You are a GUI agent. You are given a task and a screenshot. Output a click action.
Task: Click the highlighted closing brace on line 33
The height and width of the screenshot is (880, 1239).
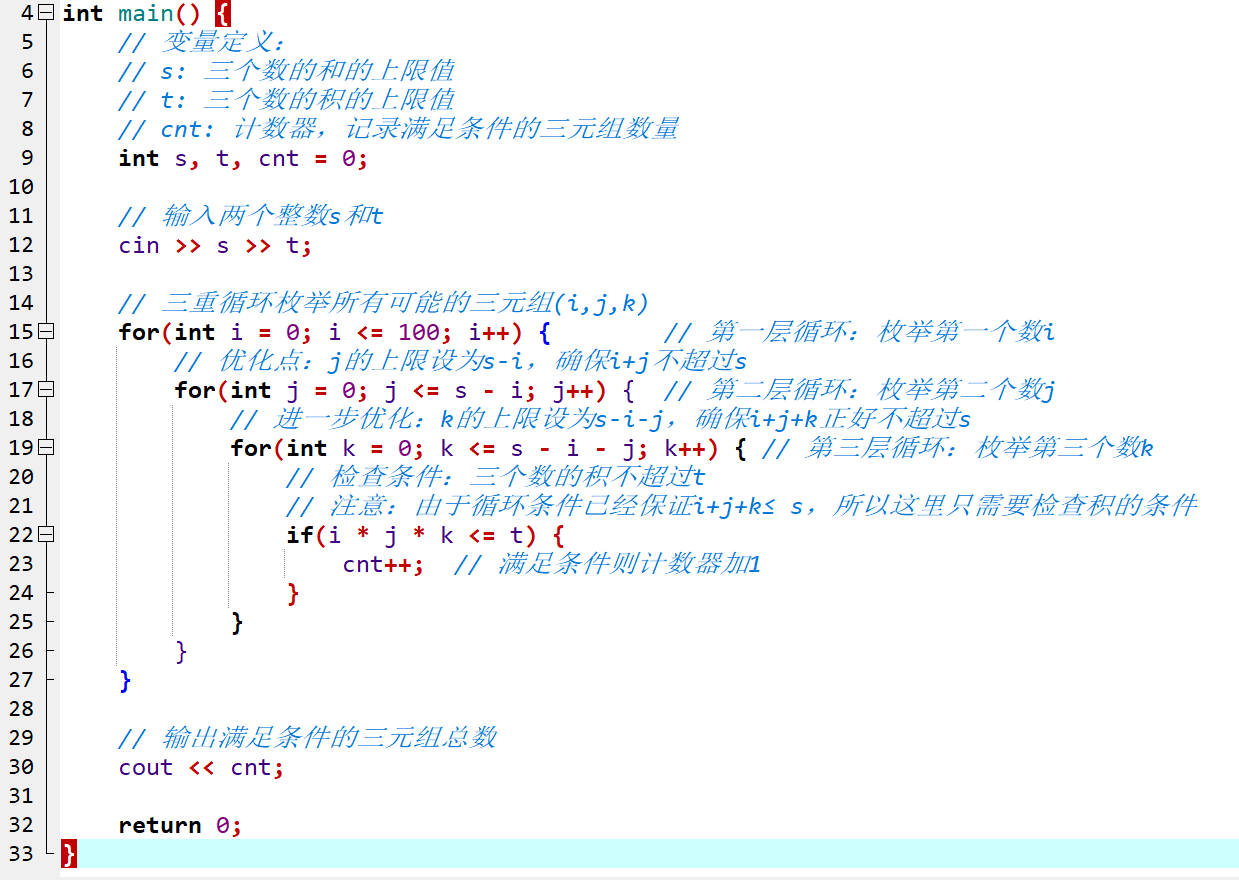69,854
